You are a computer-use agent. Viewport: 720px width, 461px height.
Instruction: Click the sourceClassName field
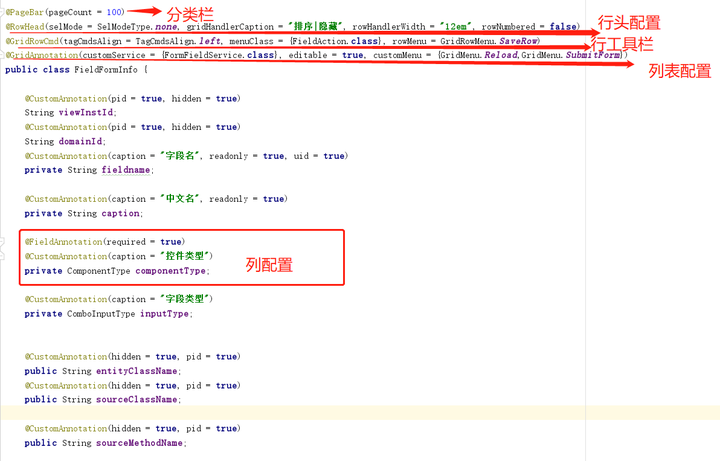pos(137,399)
